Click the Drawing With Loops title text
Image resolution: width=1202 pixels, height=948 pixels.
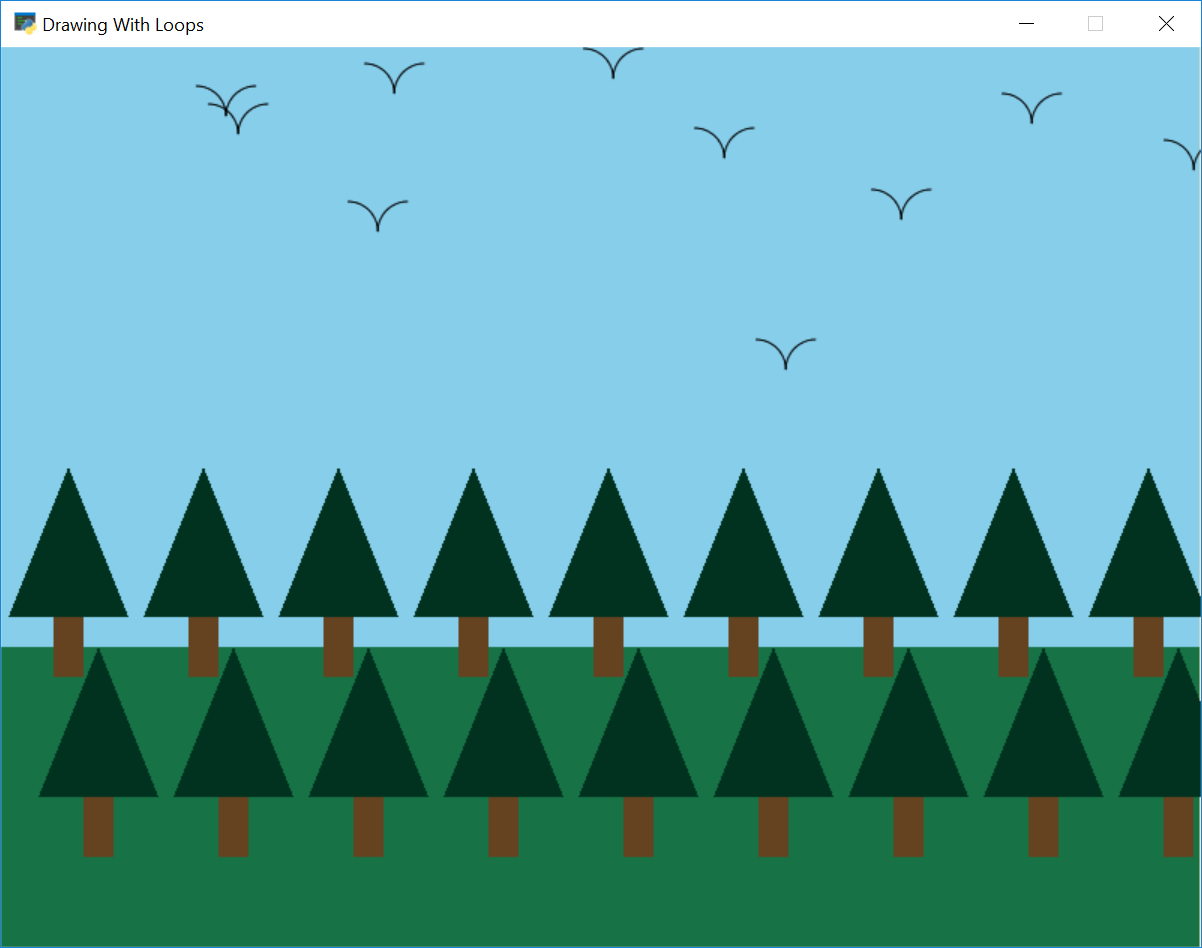pyautogui.click(x=120, y=24)
